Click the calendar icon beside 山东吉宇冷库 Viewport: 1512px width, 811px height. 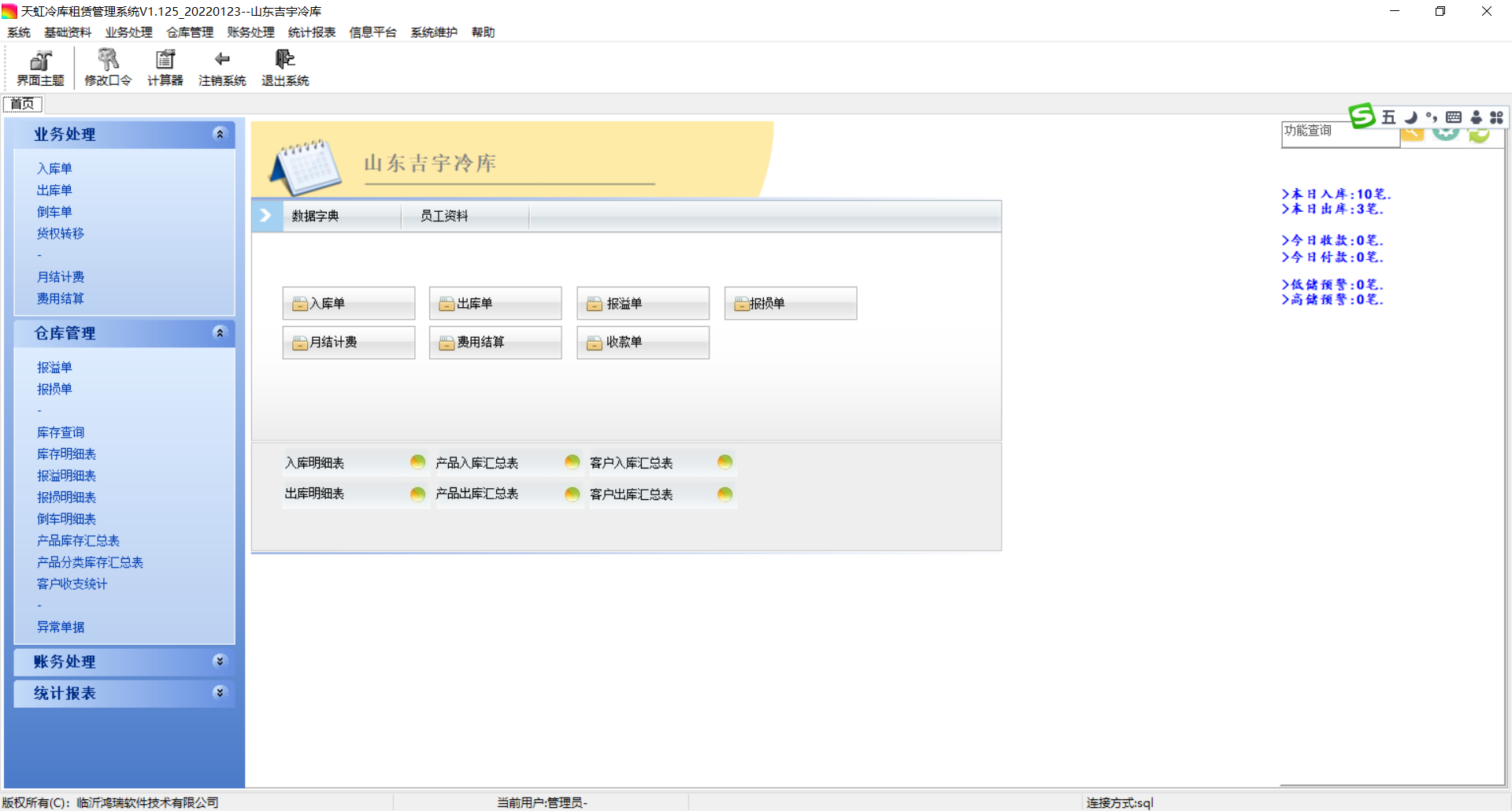coord(307,167)
